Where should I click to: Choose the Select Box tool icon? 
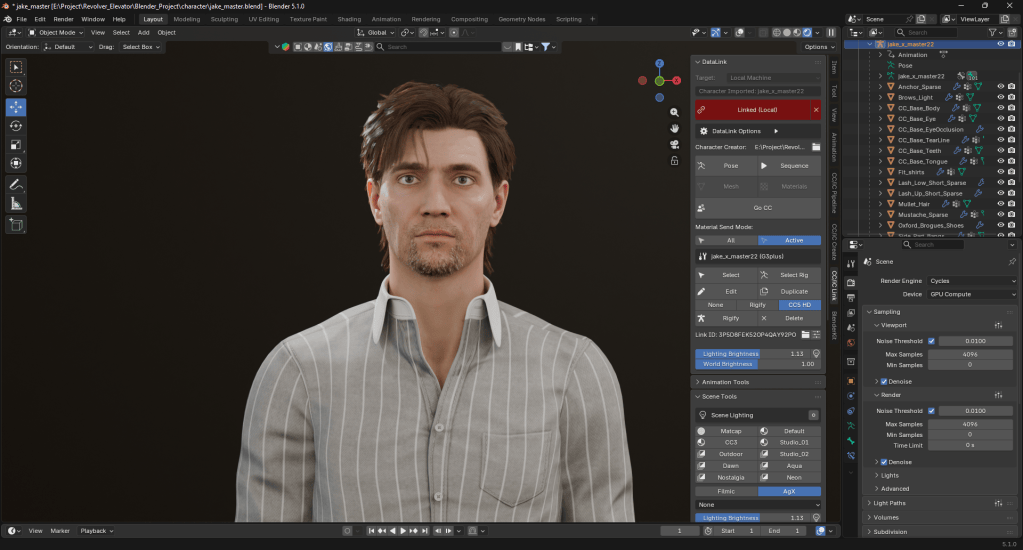[16, 67]
